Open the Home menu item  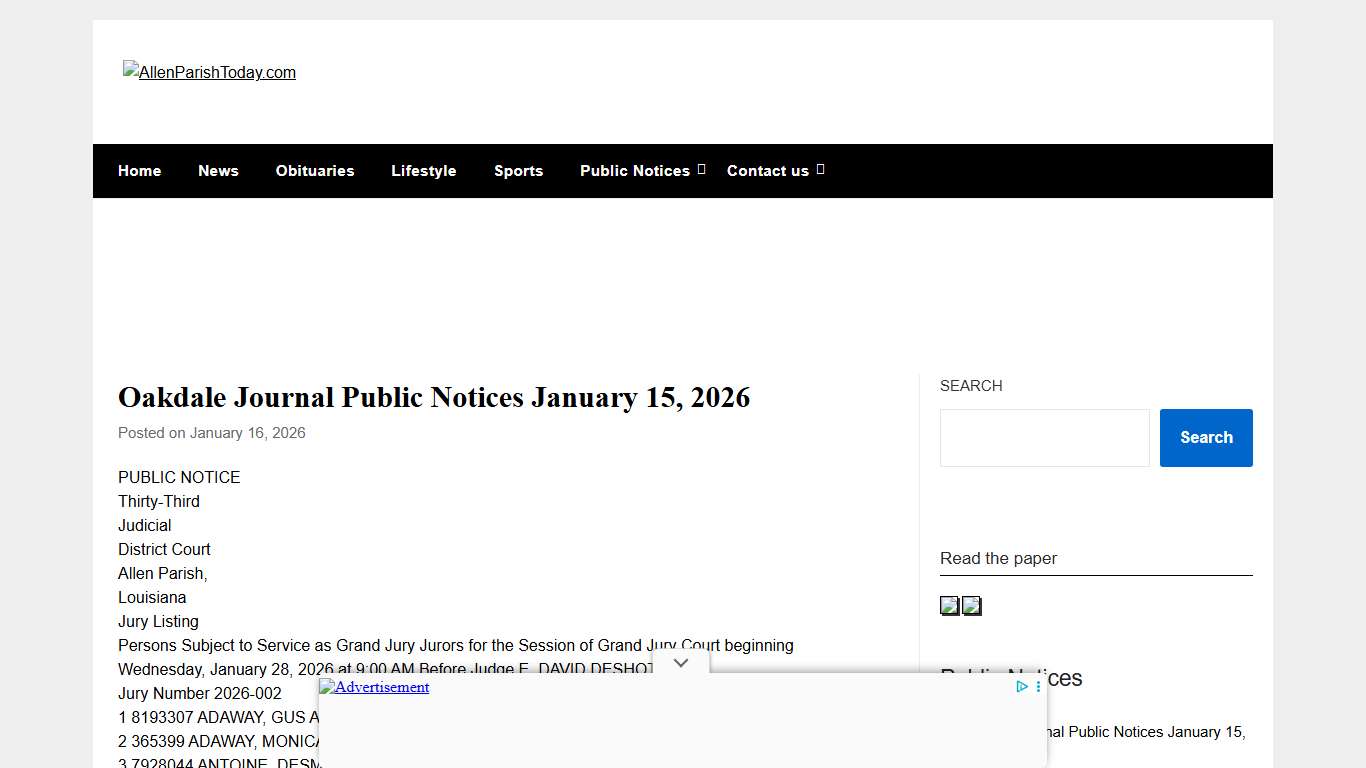click(139, 170)
